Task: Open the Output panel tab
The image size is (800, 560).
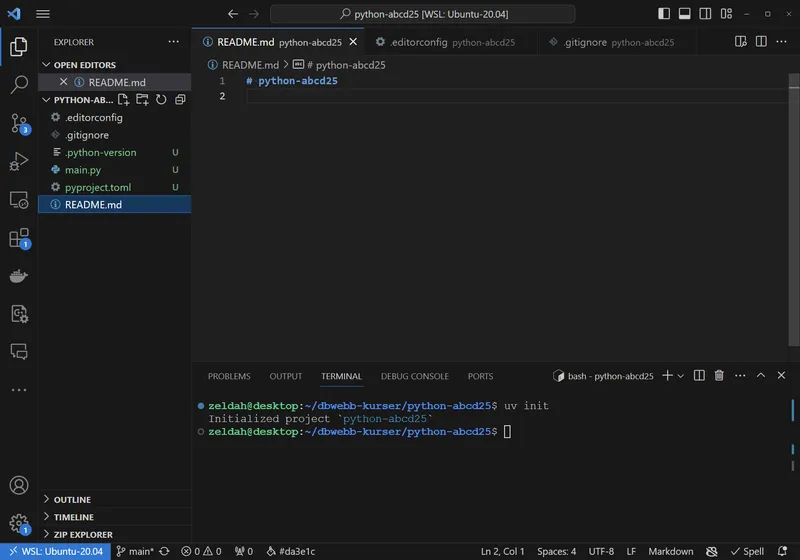Action: [286, 376]
